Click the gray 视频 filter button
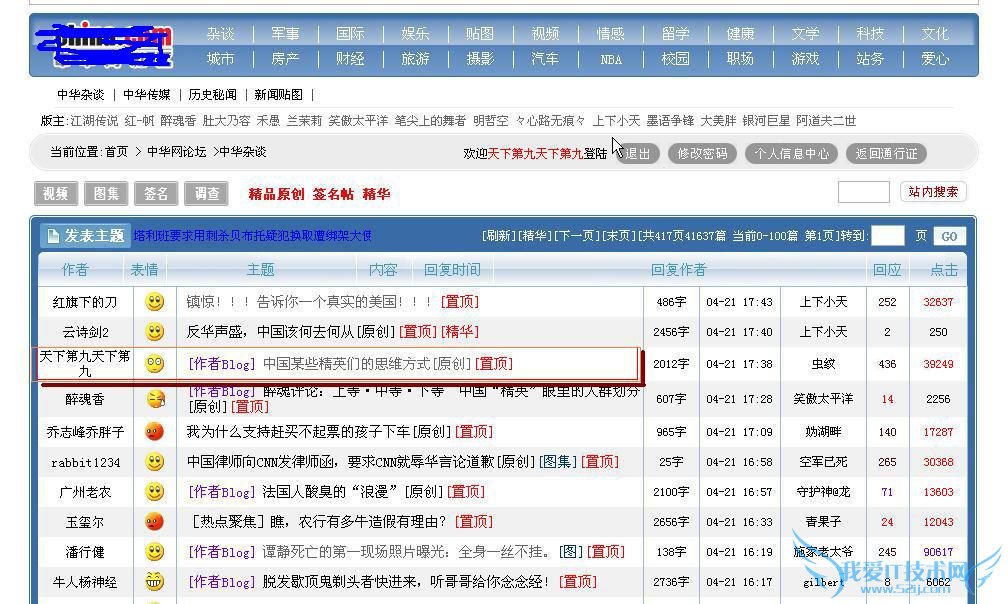Image resolution: width=1008 pixels, height=604 pixels. [x=55, y=193]
